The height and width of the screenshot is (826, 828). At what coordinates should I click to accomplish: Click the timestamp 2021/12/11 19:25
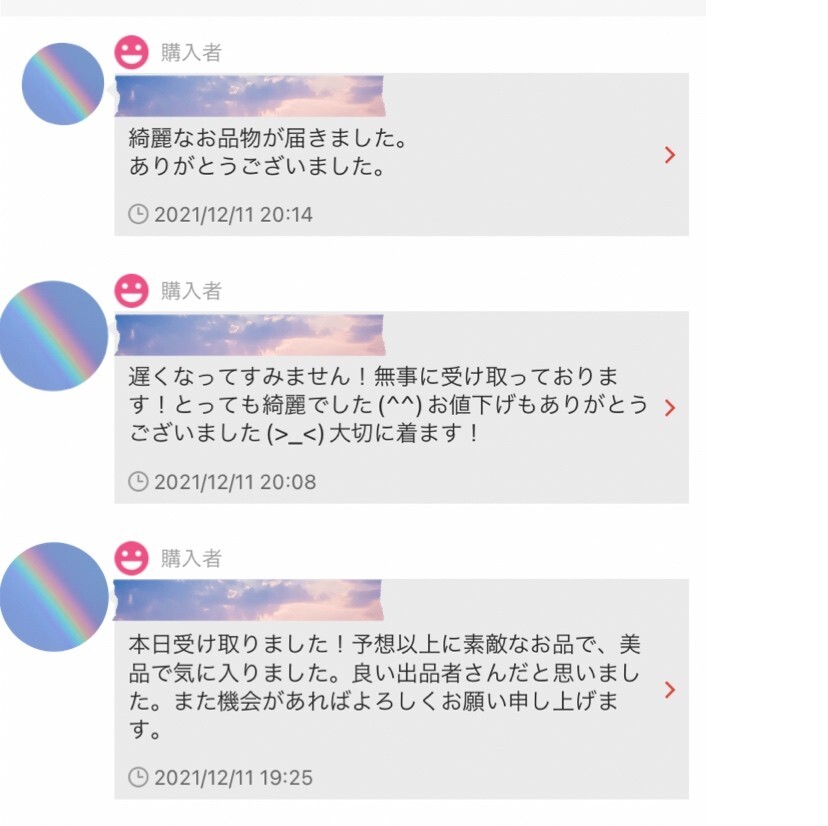234,777
